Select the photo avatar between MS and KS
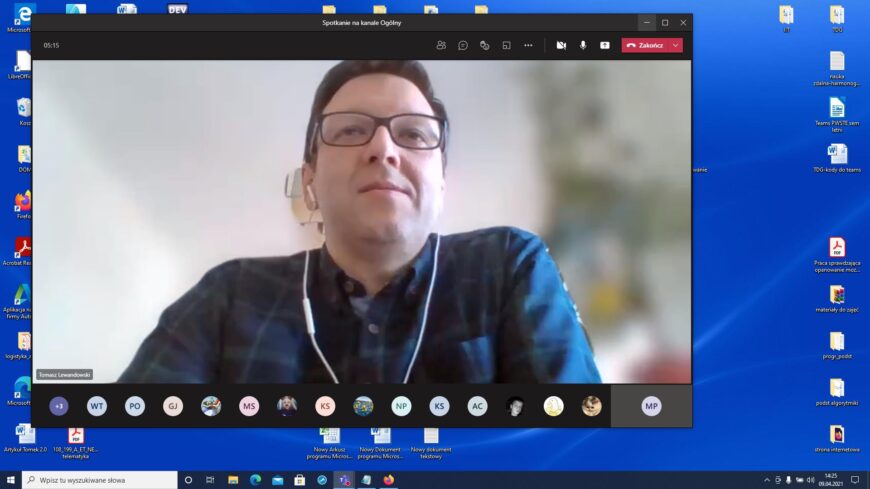 click(x=287, y=406)
